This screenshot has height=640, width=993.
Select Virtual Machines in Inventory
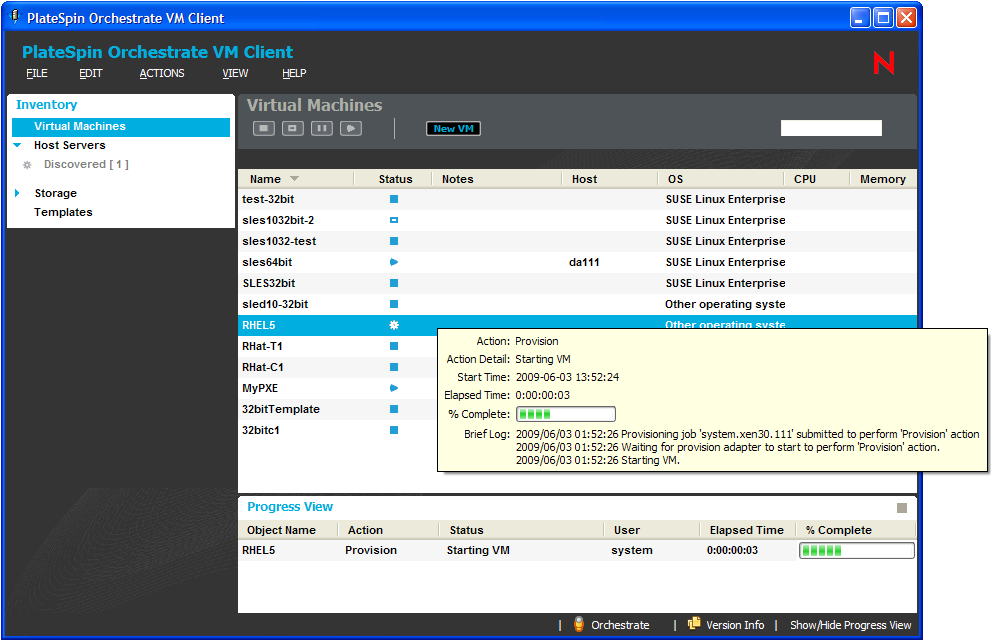(x=121, y=127)
